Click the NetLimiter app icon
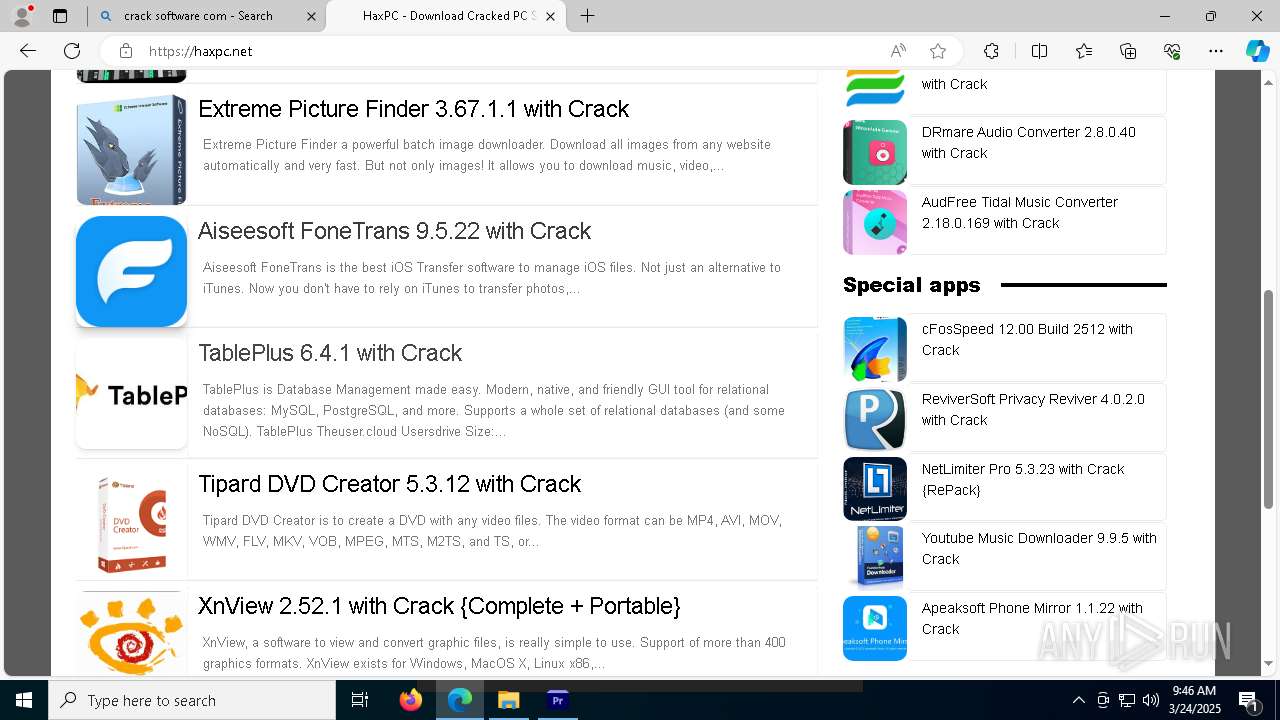 pos(875,489)
